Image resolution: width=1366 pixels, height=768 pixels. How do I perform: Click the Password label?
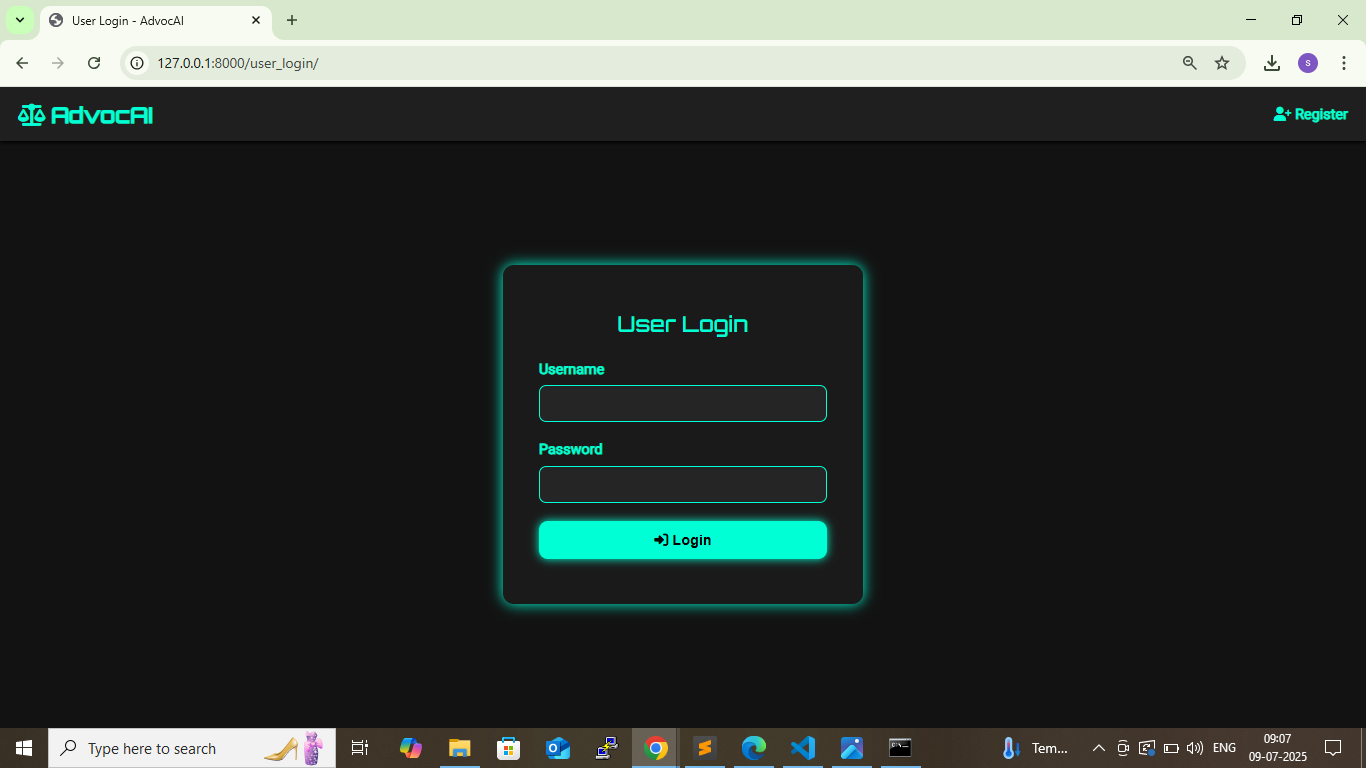[x=570, y=449]
